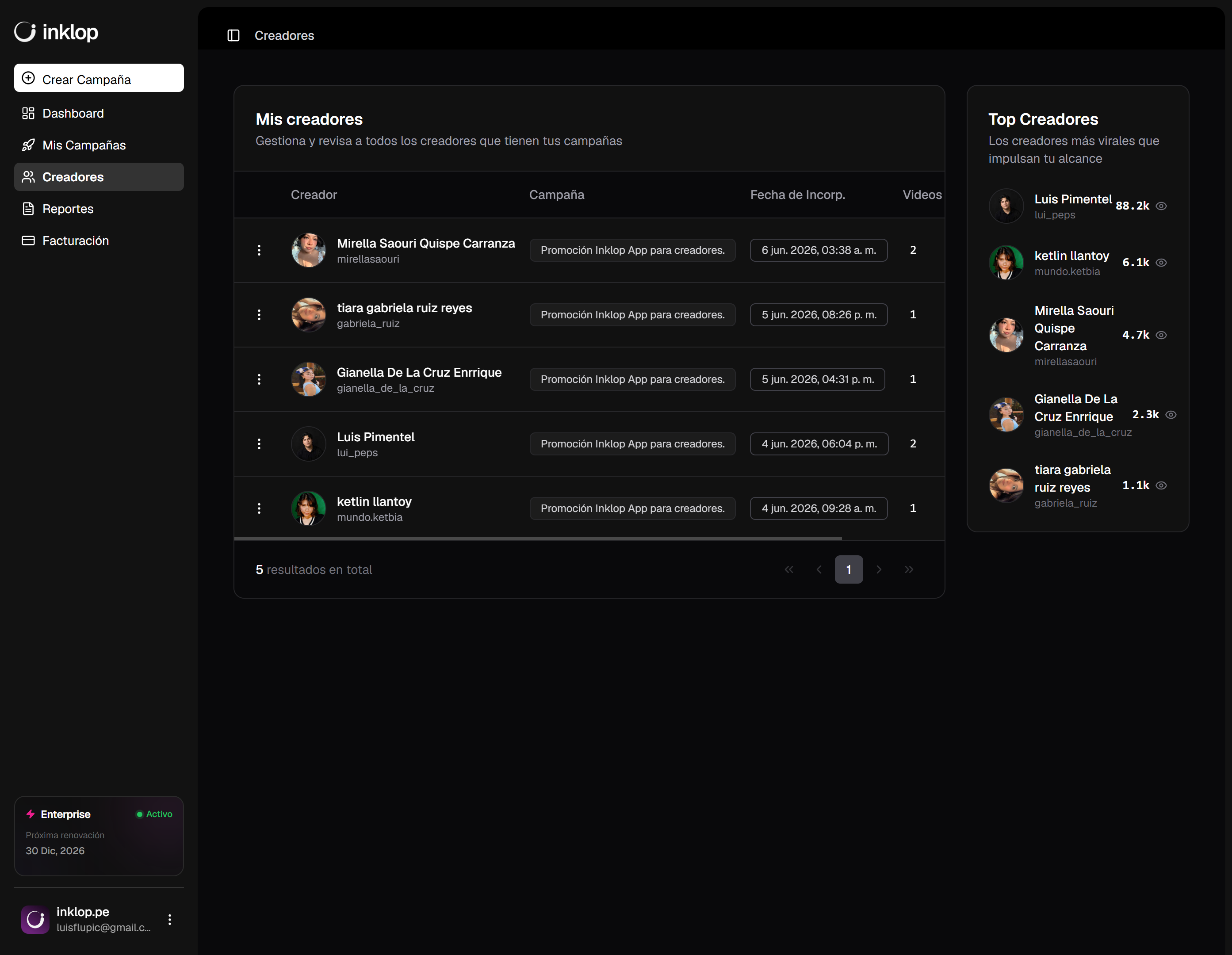Select page 1 in pagination
1232x955 pixels.
pyautogui.click(x=849, y=570)
